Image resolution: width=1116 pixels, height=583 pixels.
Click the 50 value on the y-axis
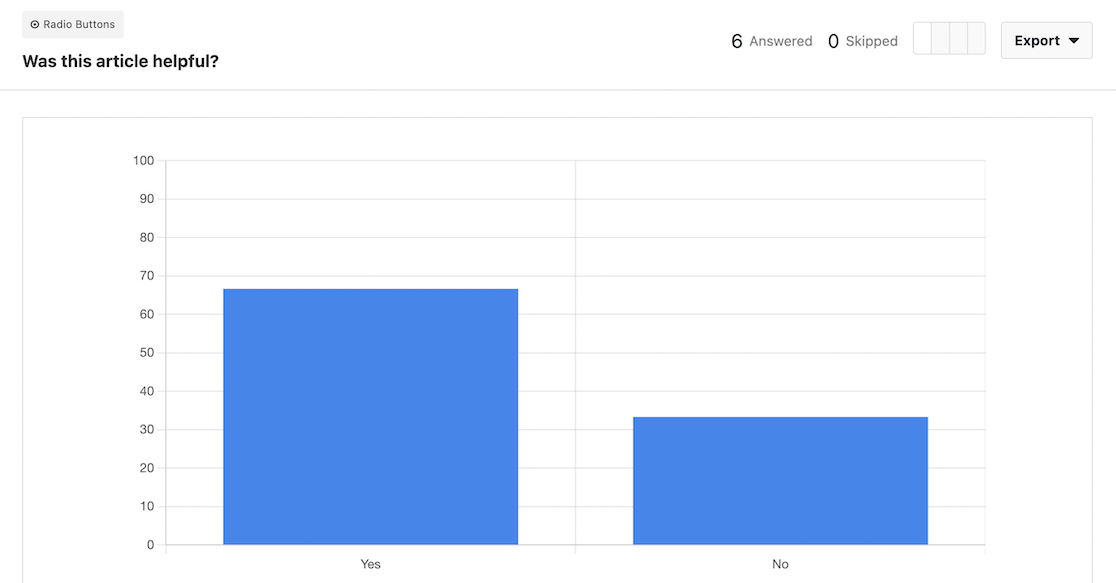[x=147, y=352]
